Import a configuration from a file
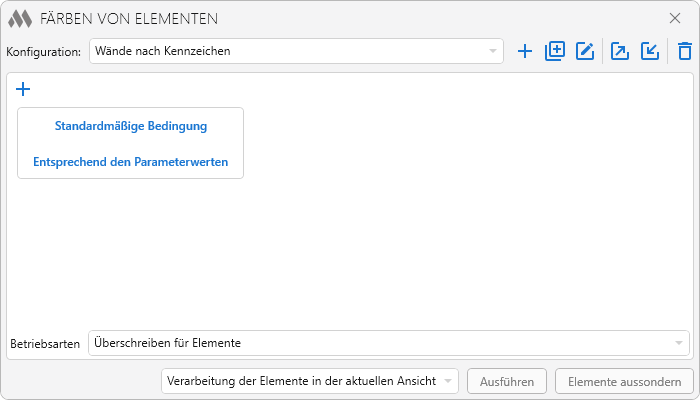Screen dimensions: 700x400 pos(650,51)
